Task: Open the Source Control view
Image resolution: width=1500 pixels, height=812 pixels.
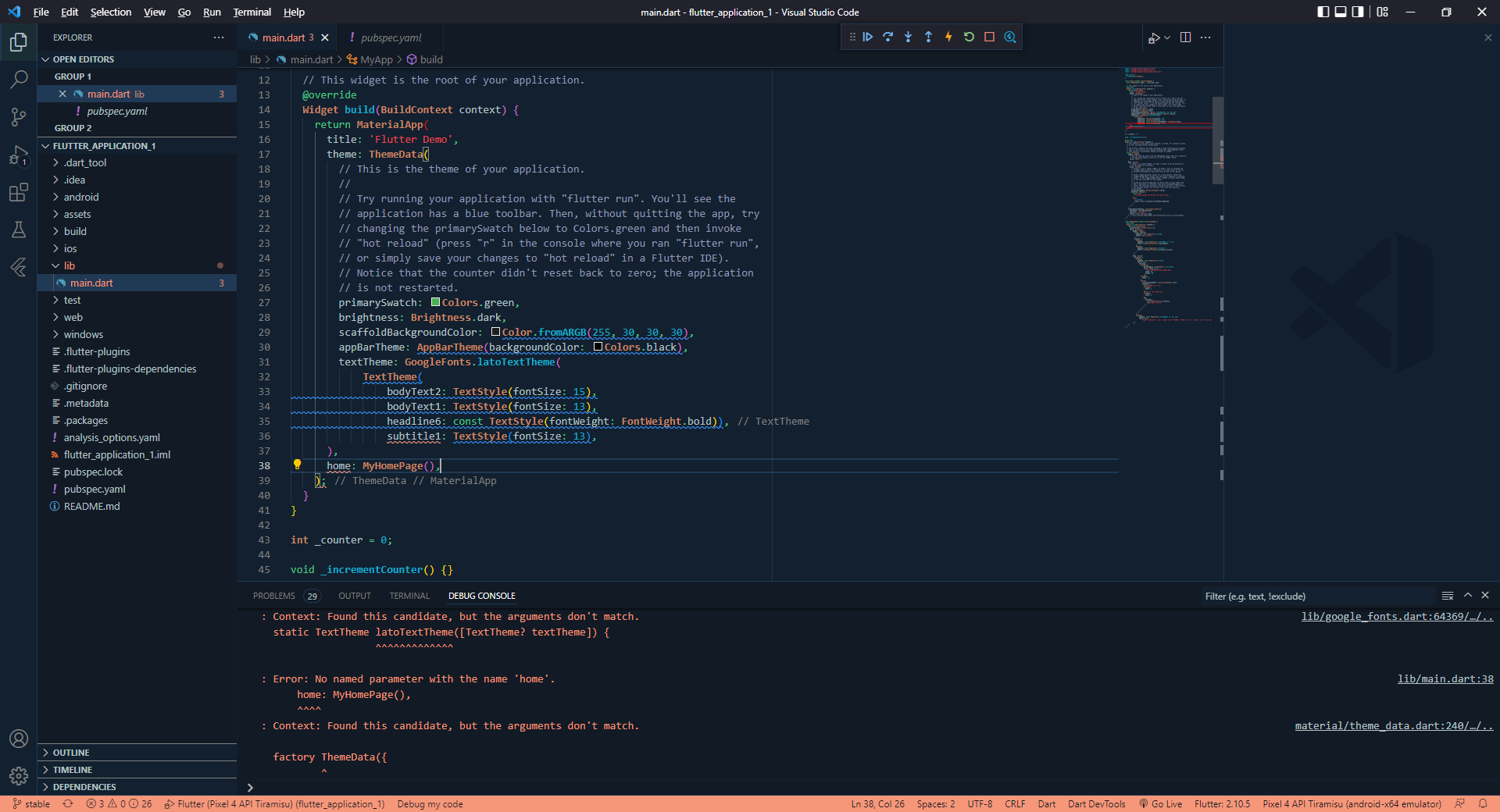Action: pyautogui.click(x=19, y=117)
